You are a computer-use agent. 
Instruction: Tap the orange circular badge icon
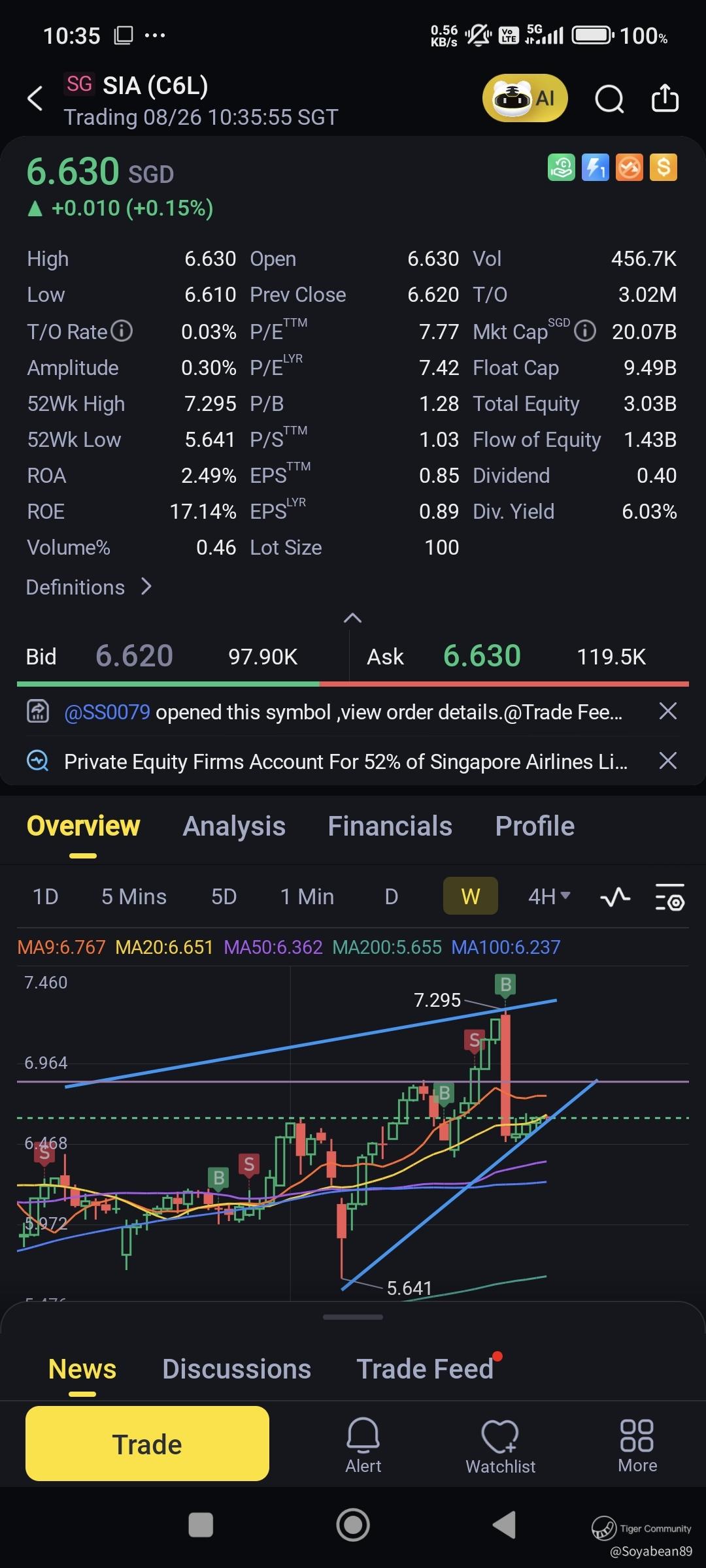(x=630, y=167)
